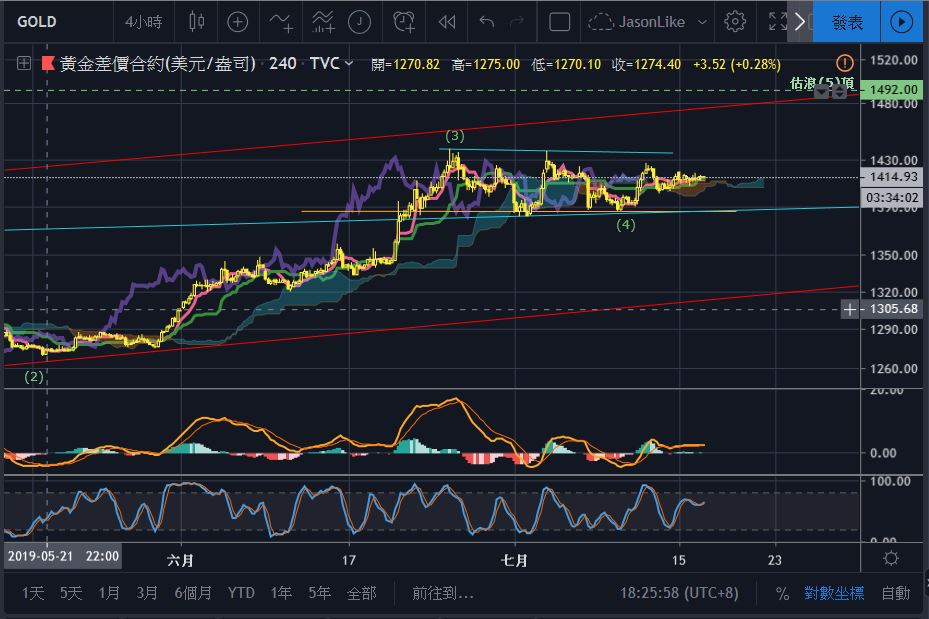Screen dimensions: 929x619
Task: Expand the TVC legend chevron
Action: (x=349, y=63)
